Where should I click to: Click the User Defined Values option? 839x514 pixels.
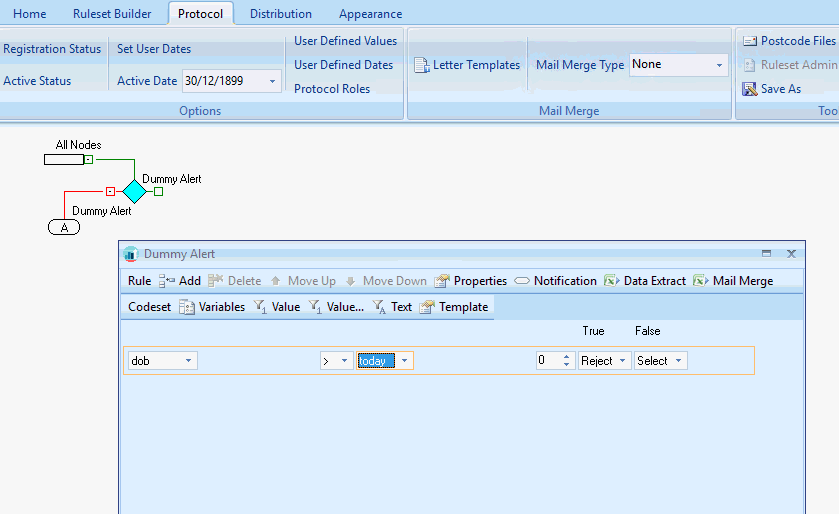point(345,41)
